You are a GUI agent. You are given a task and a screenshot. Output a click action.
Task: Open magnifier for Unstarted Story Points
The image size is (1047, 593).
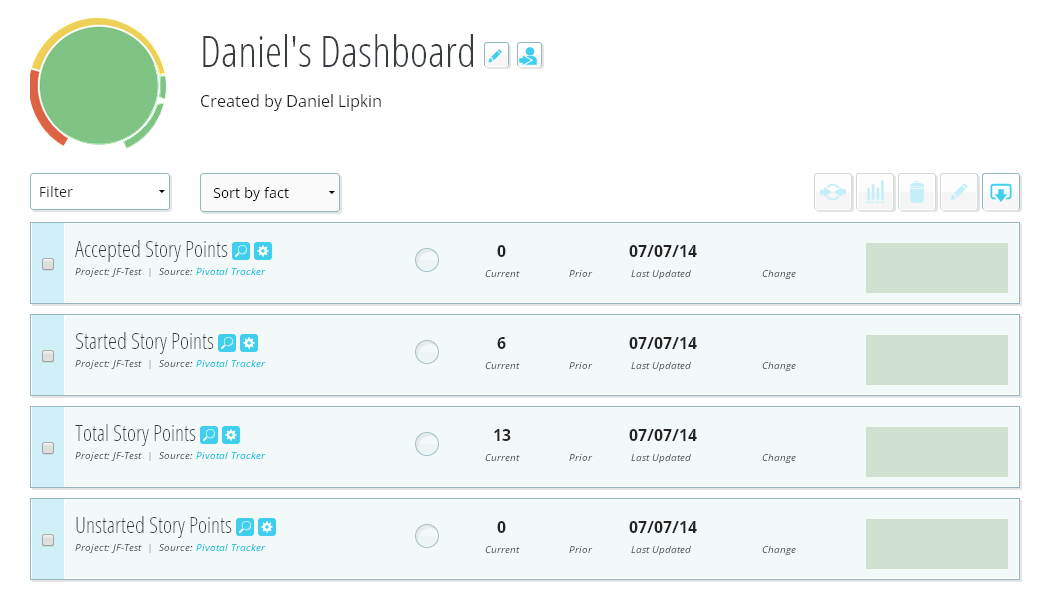(245, 527)
